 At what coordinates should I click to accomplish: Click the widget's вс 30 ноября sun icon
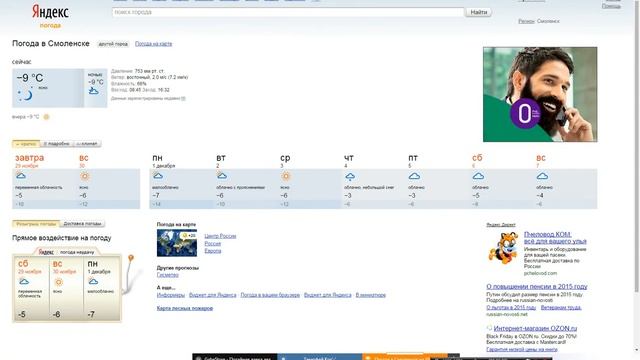59,282
